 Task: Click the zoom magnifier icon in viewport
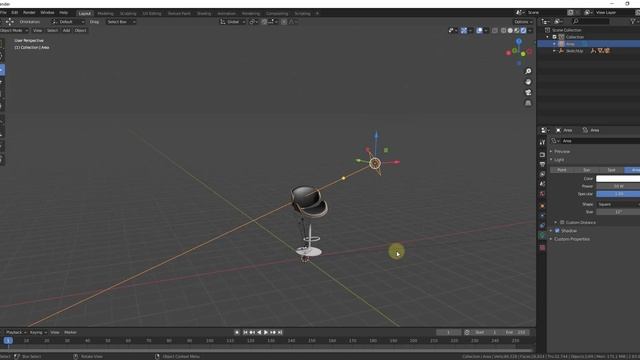point(528,71)
